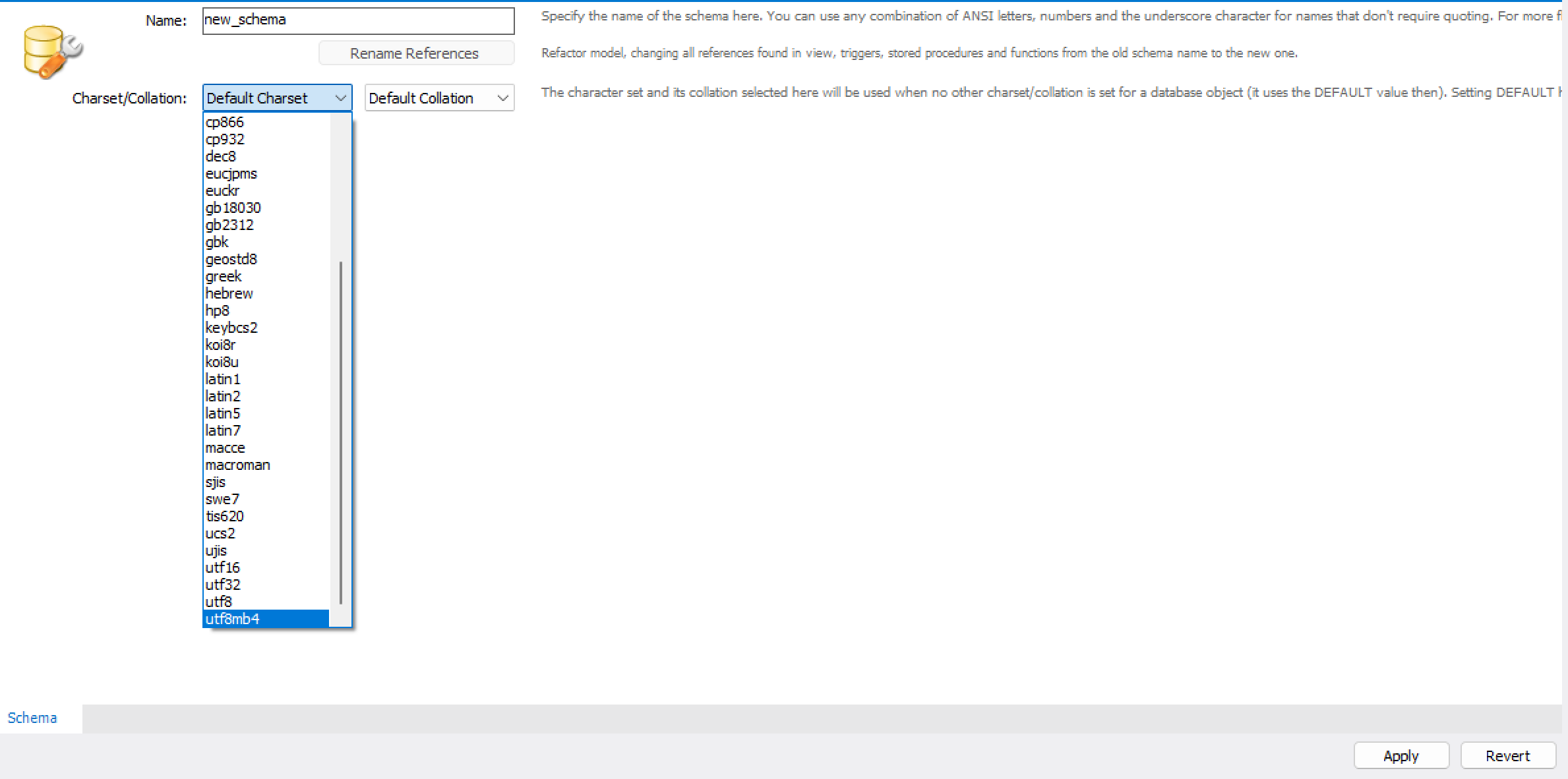The width and height of the screenshot is (1568, 779).
Task: Choose macroman charset option
Action: tap(237, 465)
